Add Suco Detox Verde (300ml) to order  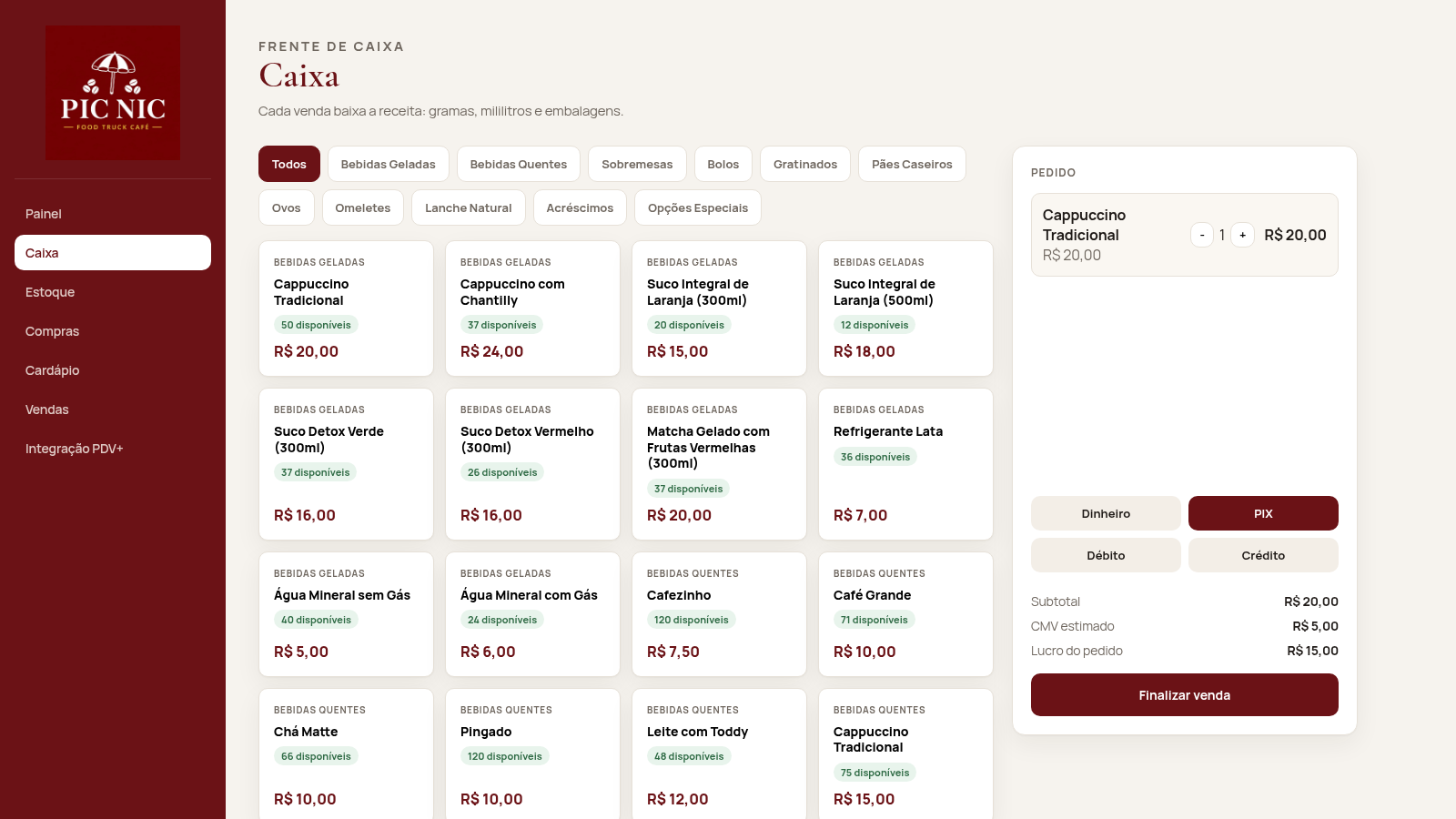346,464
